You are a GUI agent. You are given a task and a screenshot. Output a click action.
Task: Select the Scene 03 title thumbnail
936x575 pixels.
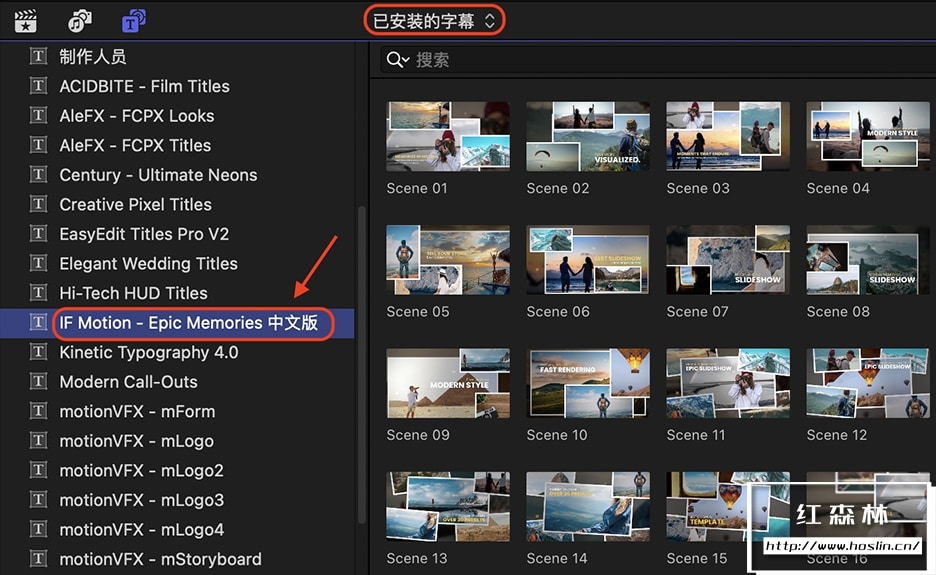(x=728, y=136)
